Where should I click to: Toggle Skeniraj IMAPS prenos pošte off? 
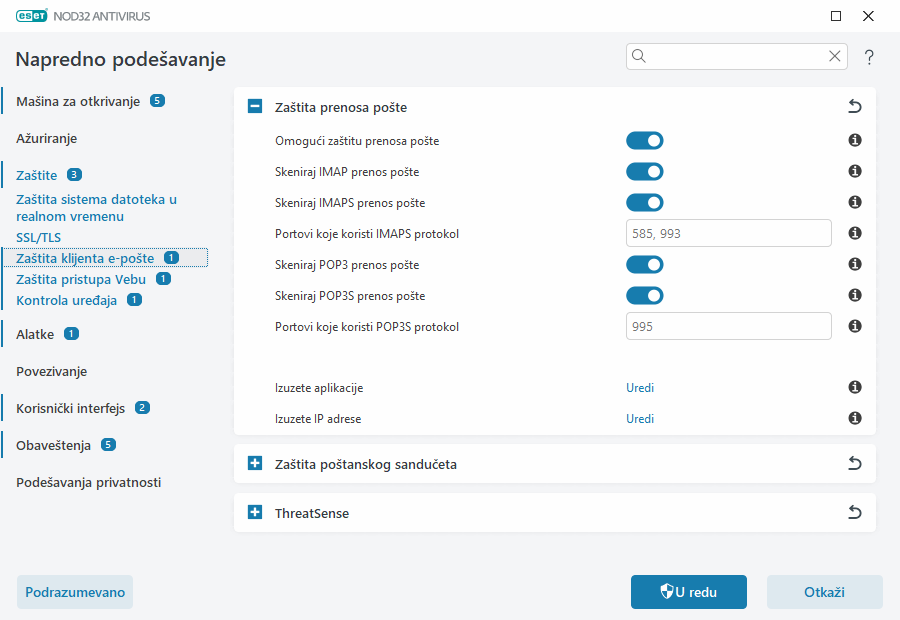pos(645,203)
